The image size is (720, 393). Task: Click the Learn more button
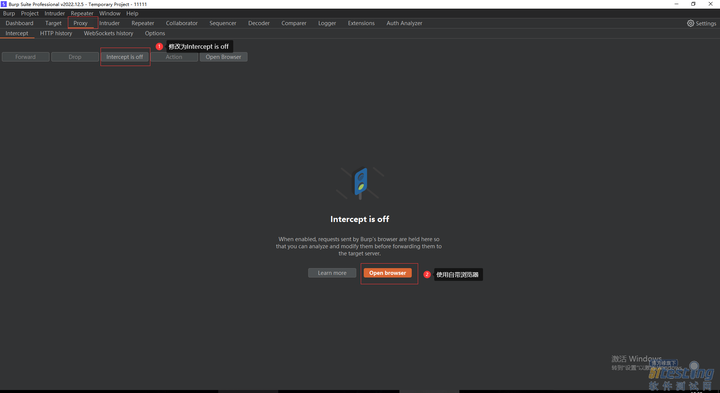332,273
